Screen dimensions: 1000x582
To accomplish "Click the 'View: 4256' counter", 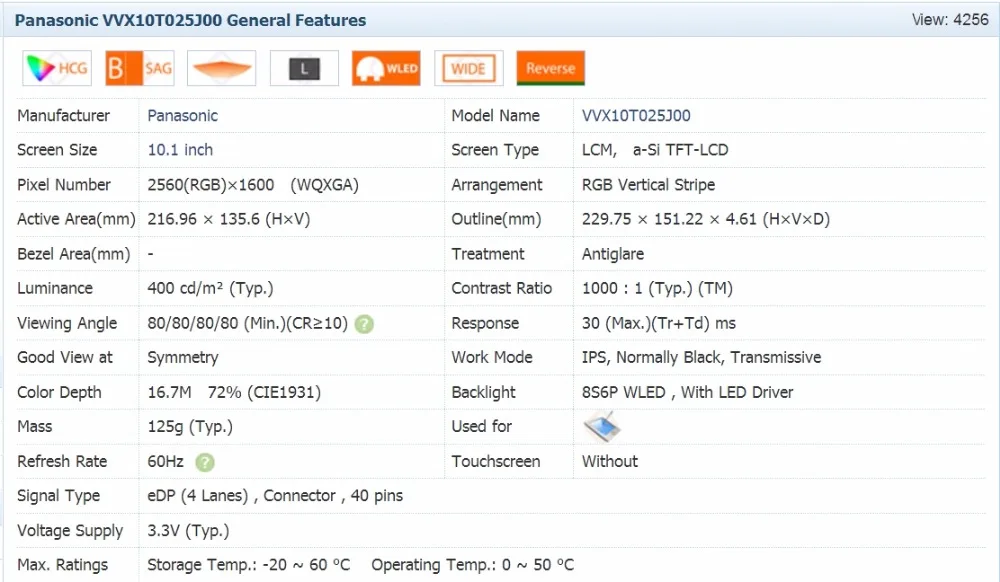I will pyautogui.click(x=950, y=20).
